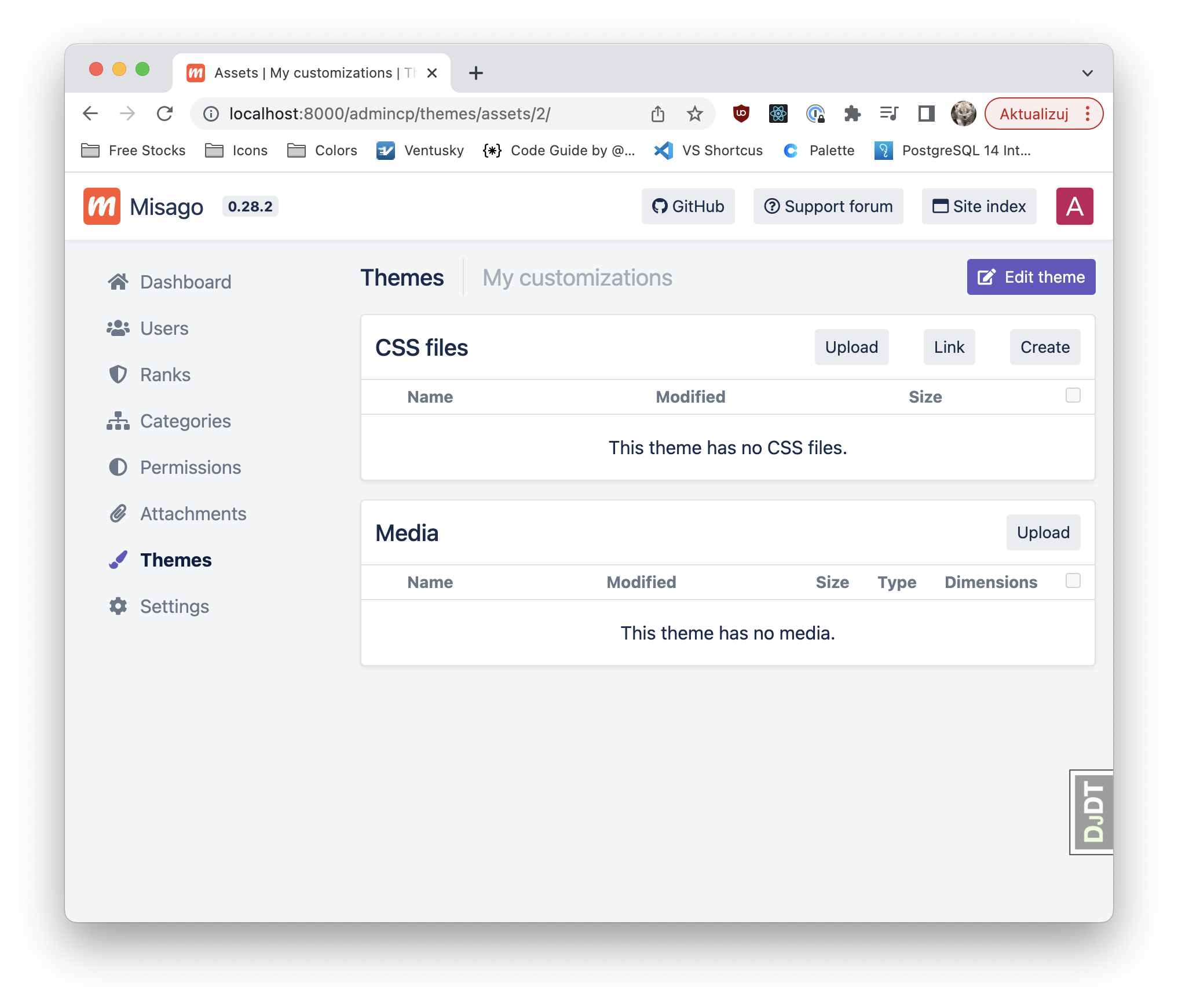Viewport: 1178px width, 1008px height.
Task: Open the Permissions sidebar item
Action: 190,468
